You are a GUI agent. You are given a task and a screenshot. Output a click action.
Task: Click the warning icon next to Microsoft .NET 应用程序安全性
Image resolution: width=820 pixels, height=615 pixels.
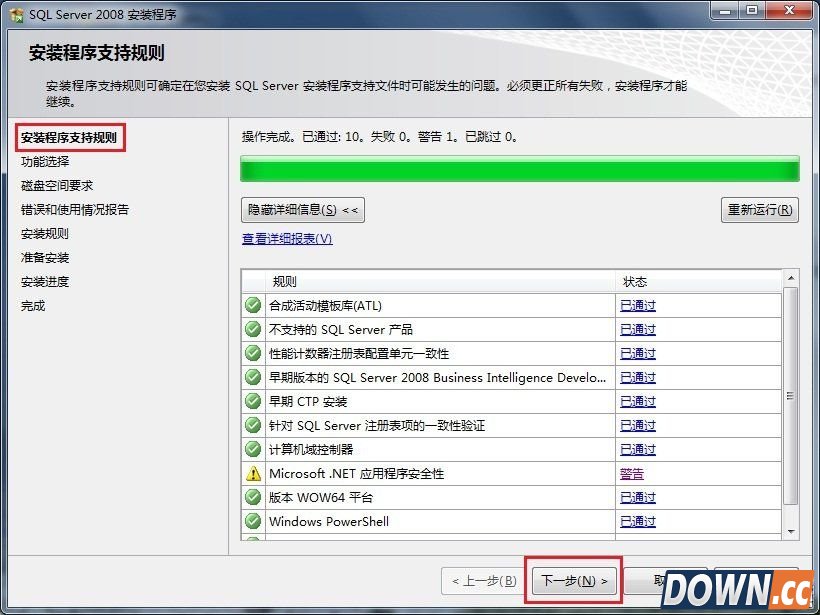(x=253, y=473)
